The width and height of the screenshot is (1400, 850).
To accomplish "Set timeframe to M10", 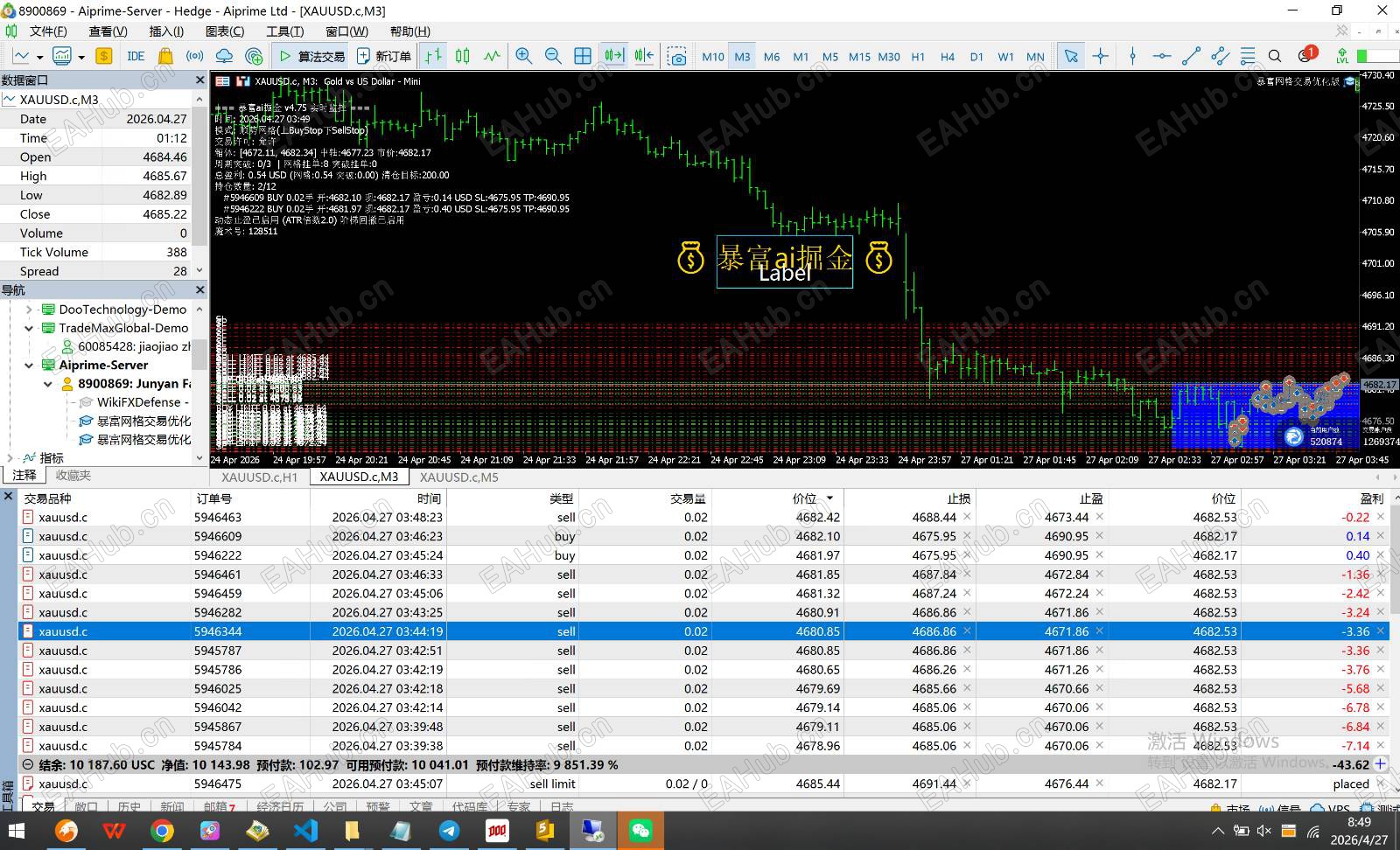I will click(713, 57).
